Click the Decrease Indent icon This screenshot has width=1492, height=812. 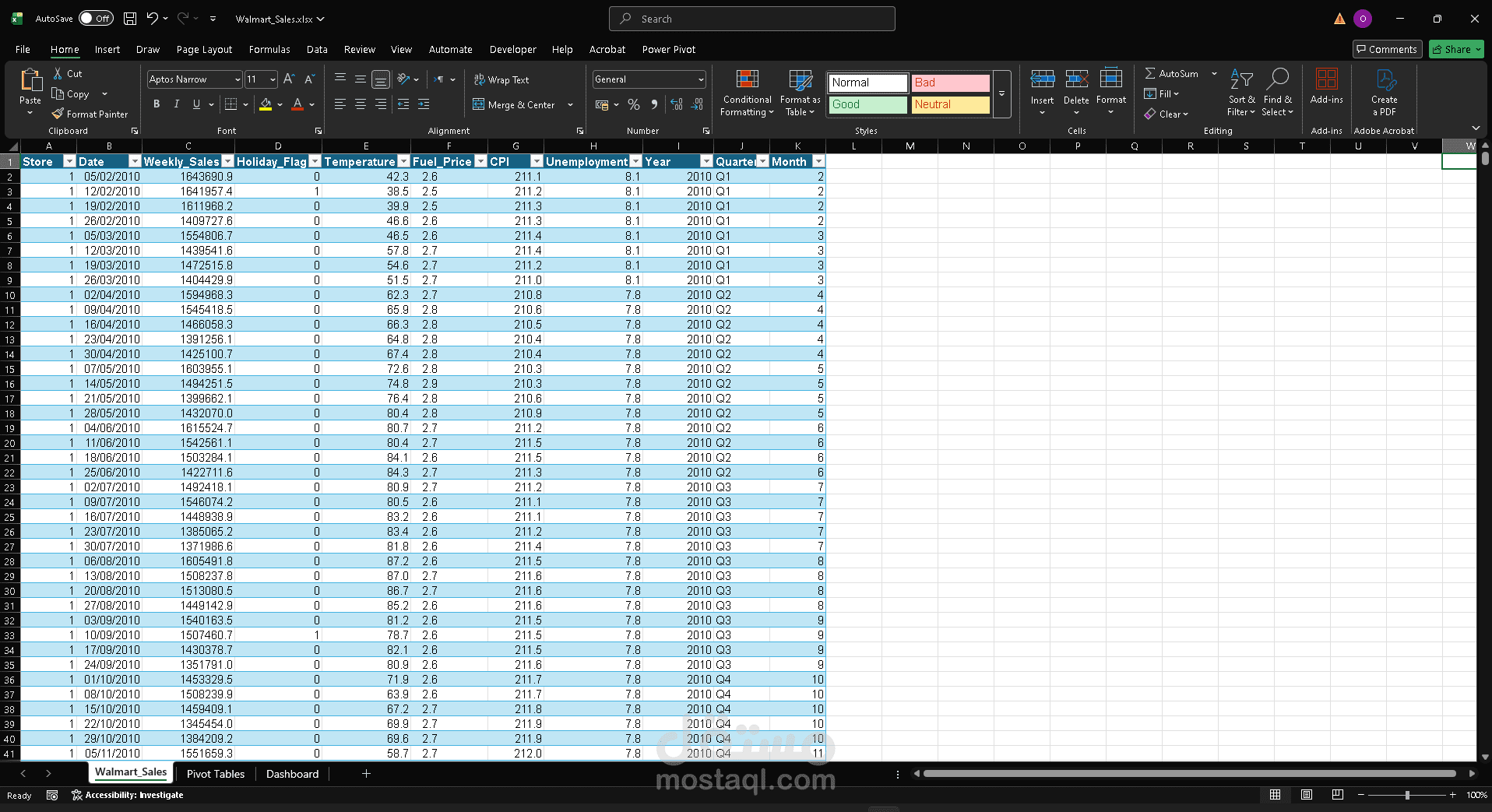(x=403, y=104)
